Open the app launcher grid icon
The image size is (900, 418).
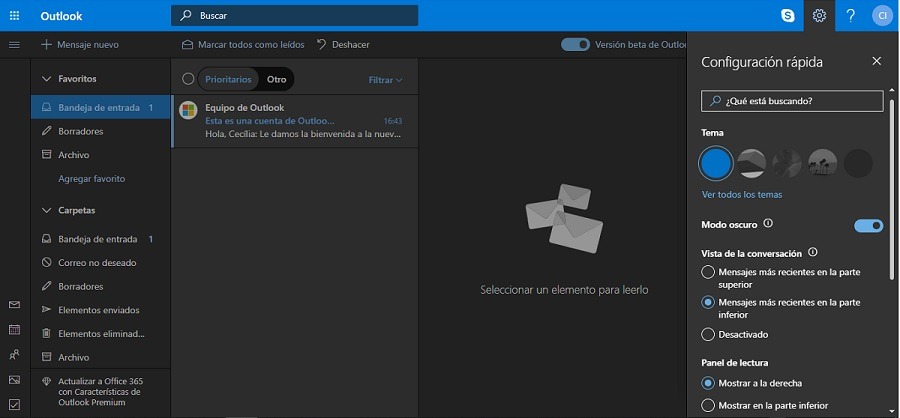[x=15, y=16]
